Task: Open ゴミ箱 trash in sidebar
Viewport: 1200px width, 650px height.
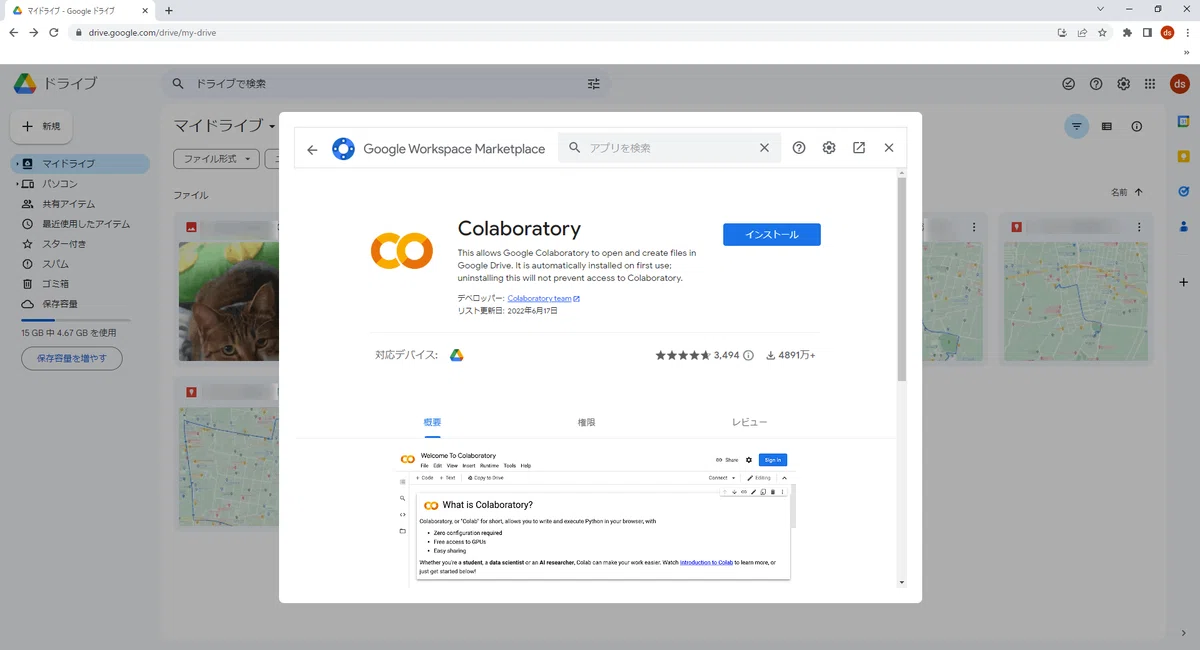Action: coord(55,284)
